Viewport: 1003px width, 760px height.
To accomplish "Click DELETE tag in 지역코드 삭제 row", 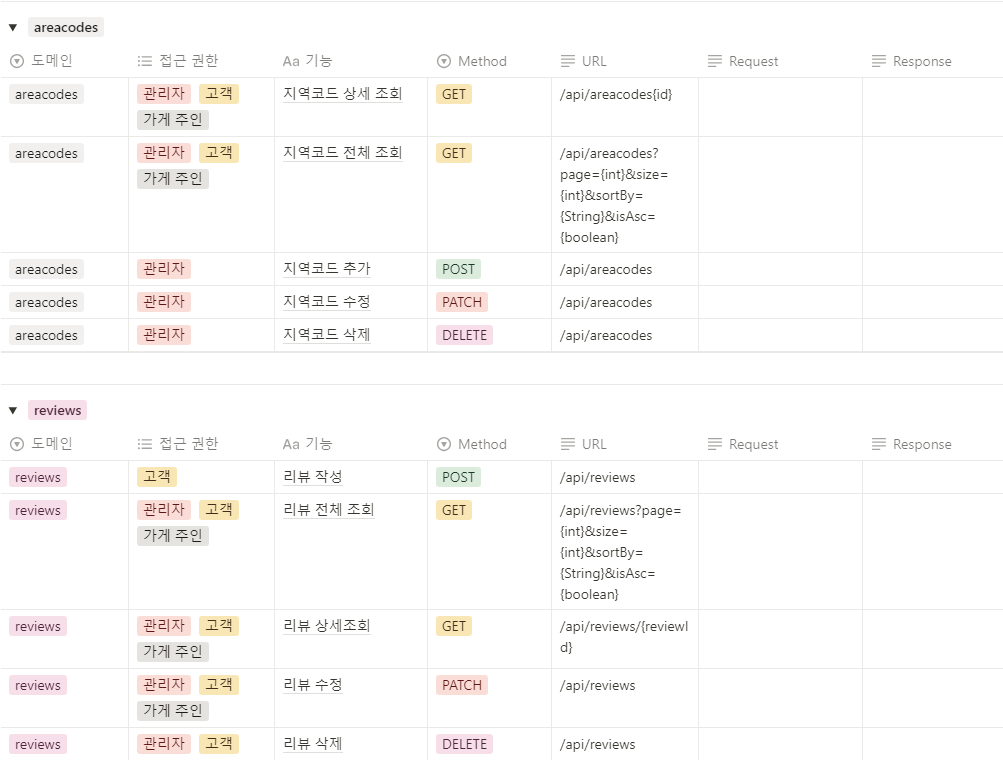I will click(x=464, y=335).
